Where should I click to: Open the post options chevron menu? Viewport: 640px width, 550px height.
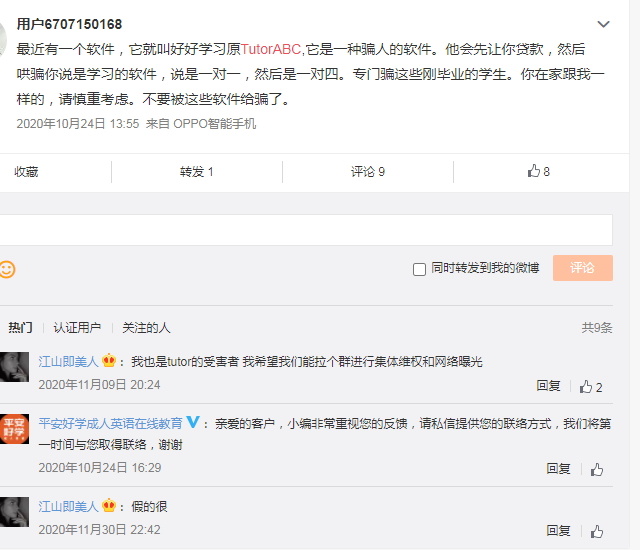[x=603, y=24]
